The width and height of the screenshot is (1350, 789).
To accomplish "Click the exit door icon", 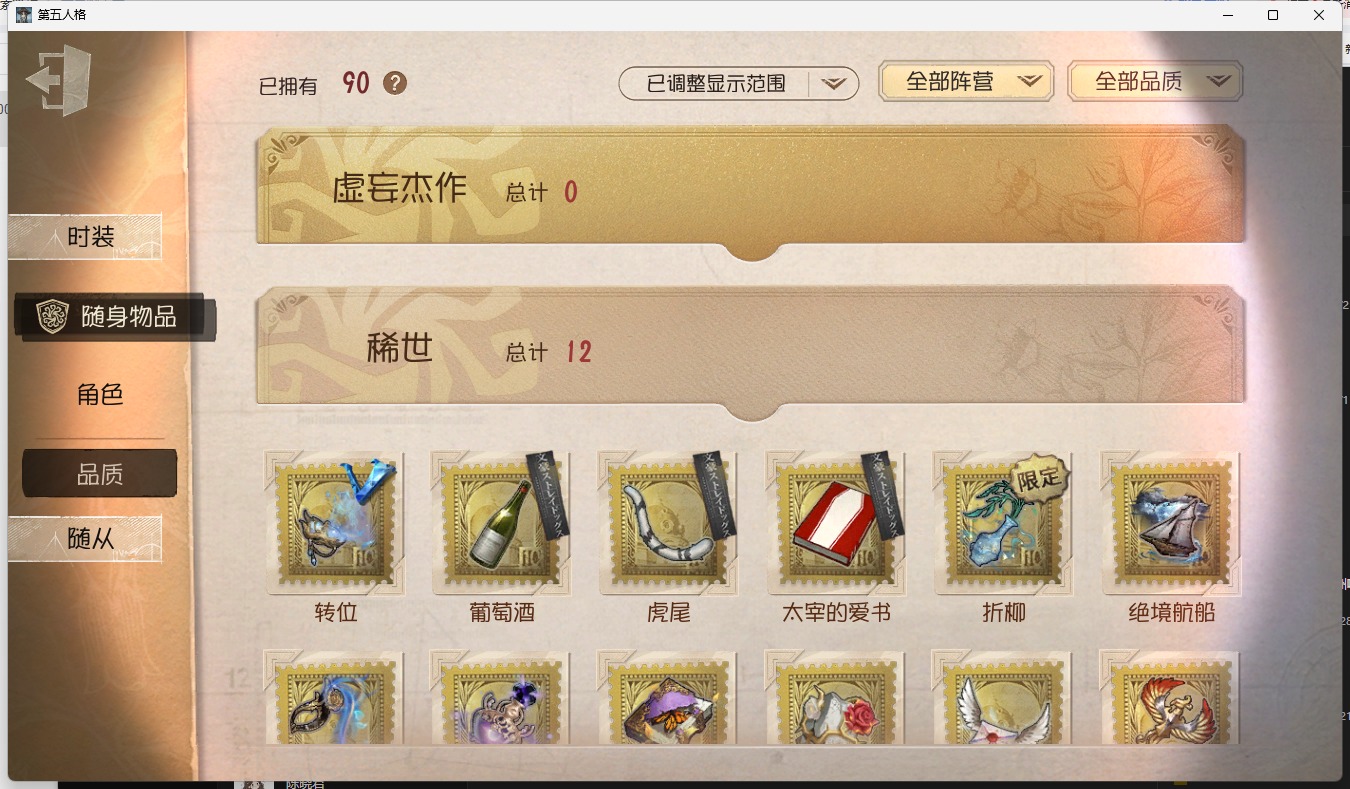I will click(x=59, y=79).
